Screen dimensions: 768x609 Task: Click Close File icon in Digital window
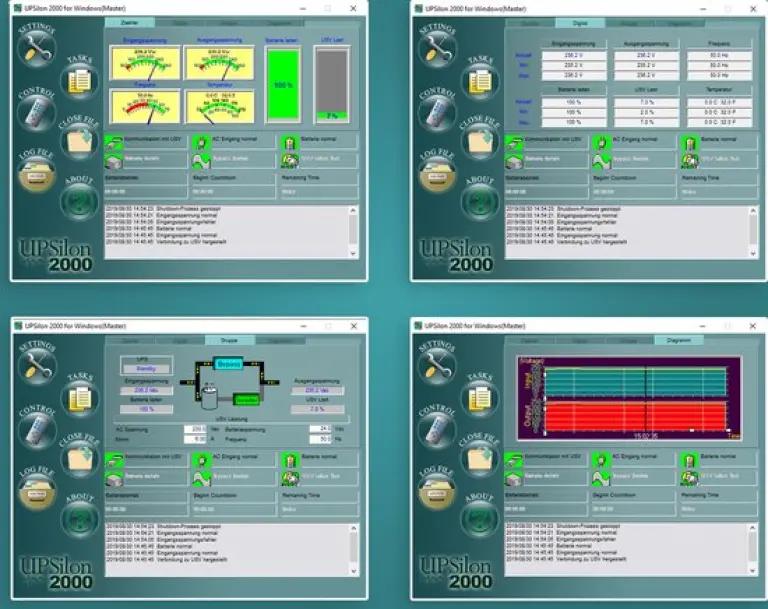pos(480,142)
